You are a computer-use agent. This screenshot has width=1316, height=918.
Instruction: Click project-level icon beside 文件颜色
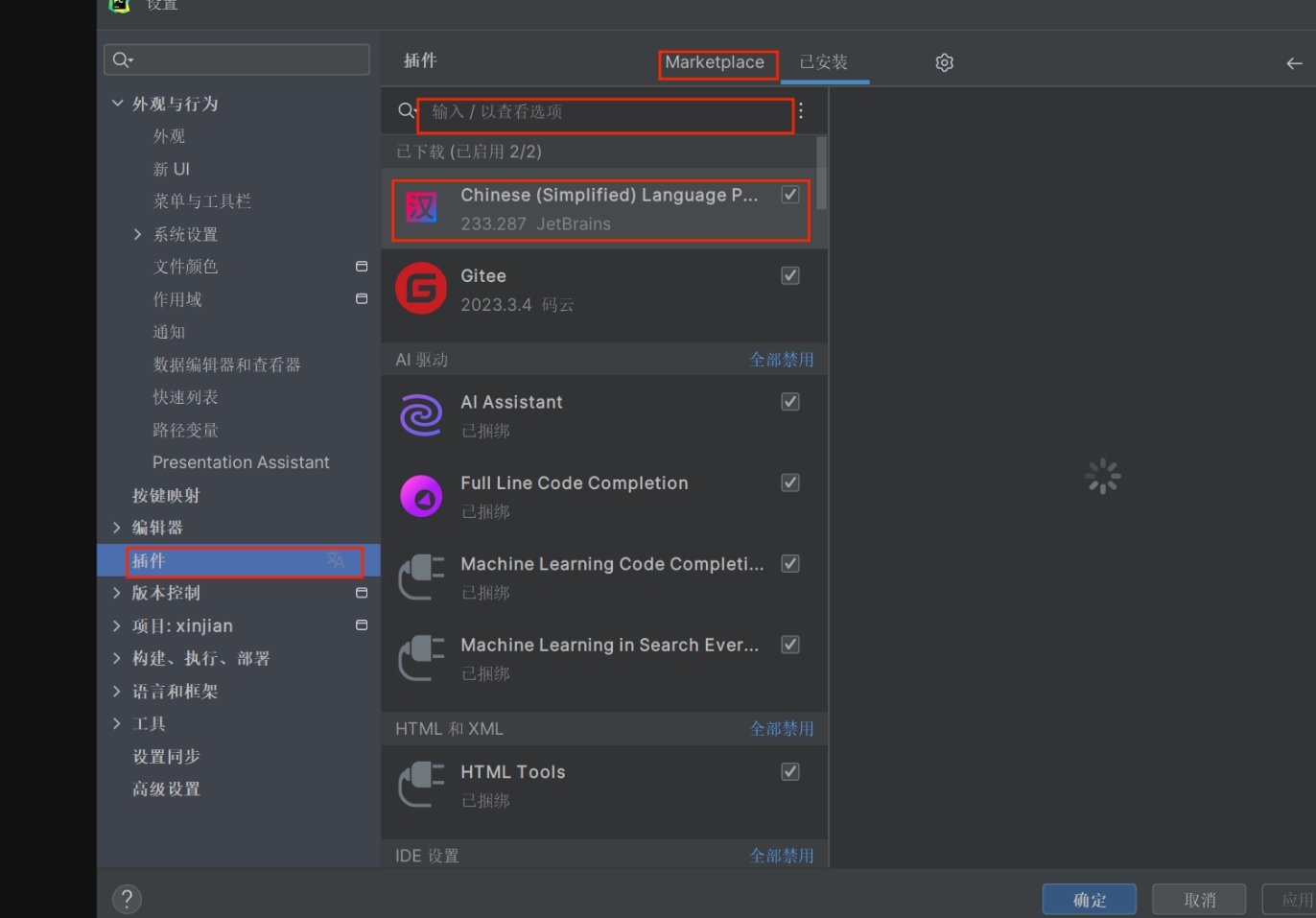362,266
